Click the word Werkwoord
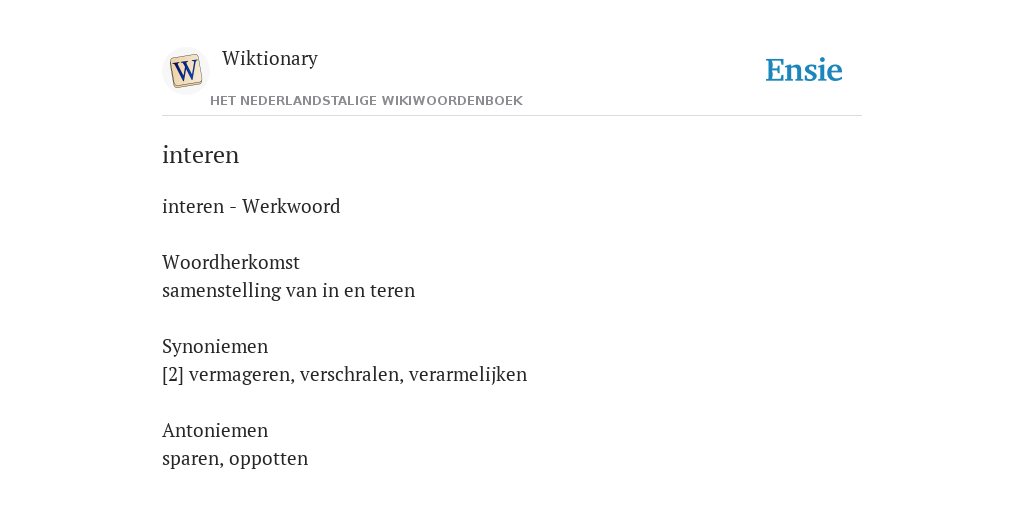This screenshot has width=1024, height=512. (x=291, y=206)
